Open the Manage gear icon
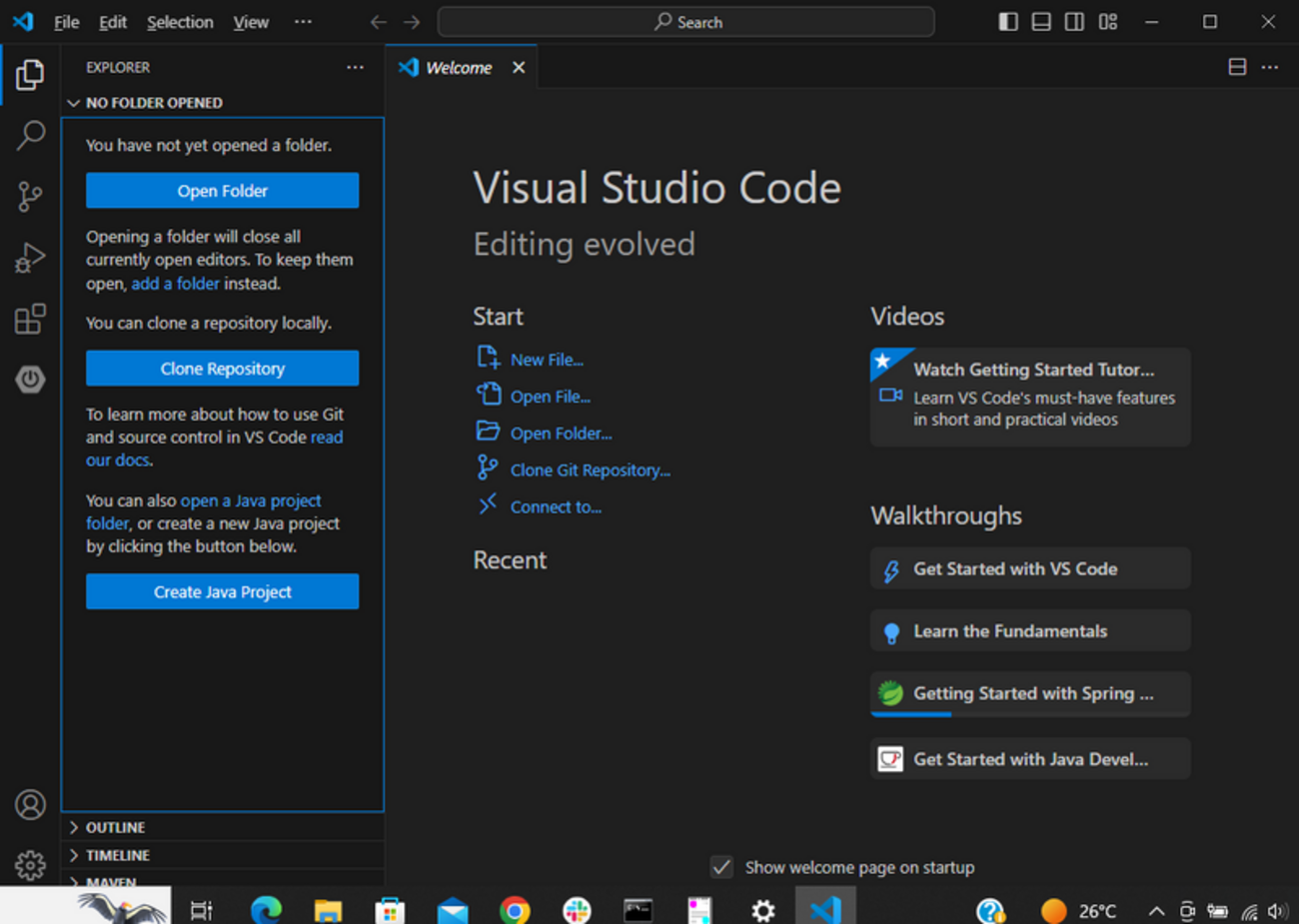Viewport: 1299px width, 924px height. [30, 865]
